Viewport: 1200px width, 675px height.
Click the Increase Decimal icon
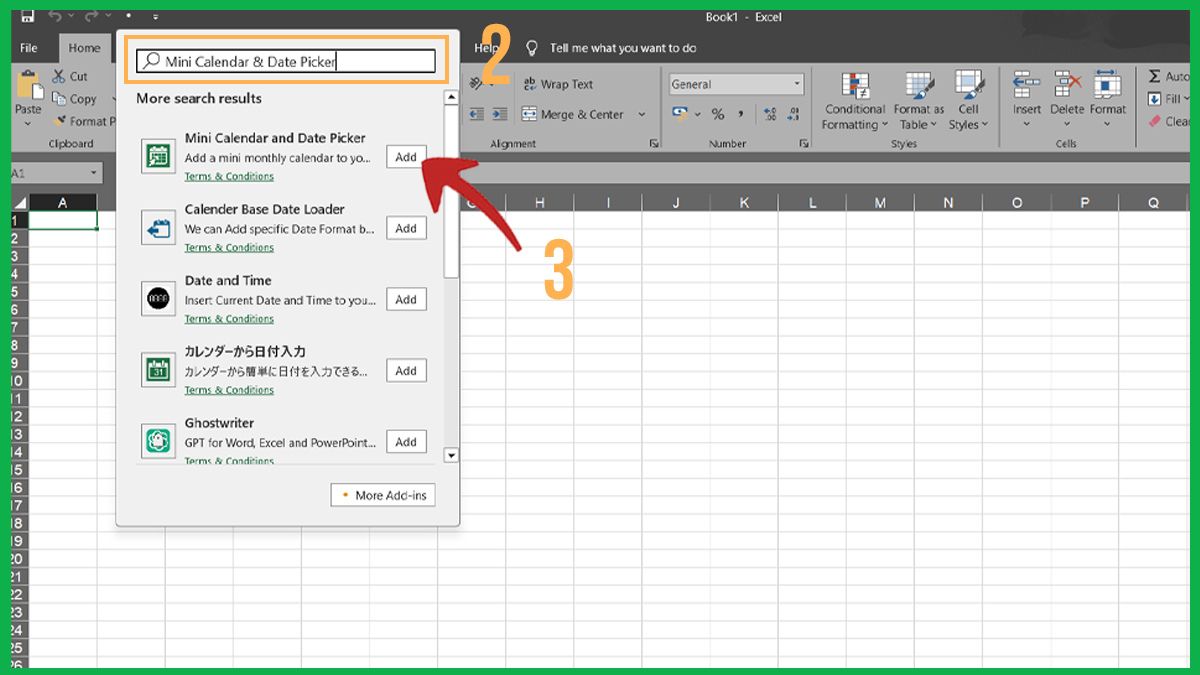[771, 114]
